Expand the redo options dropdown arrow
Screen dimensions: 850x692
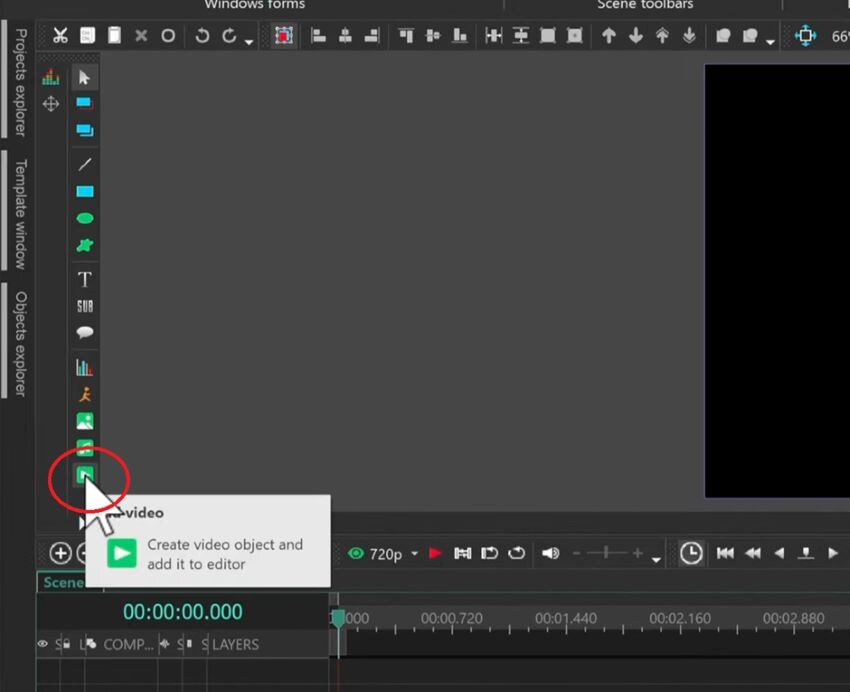pyautogui.click(x=249, y=42)
